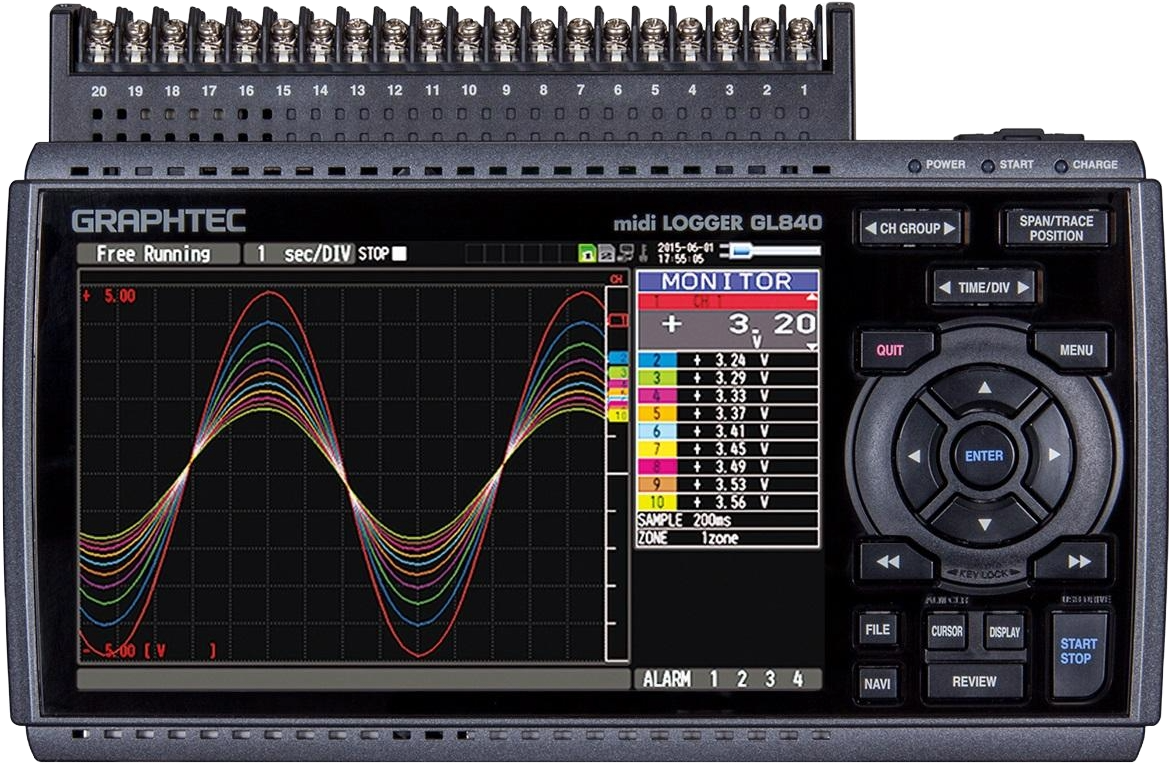Tap the network connection status icon

625,254
